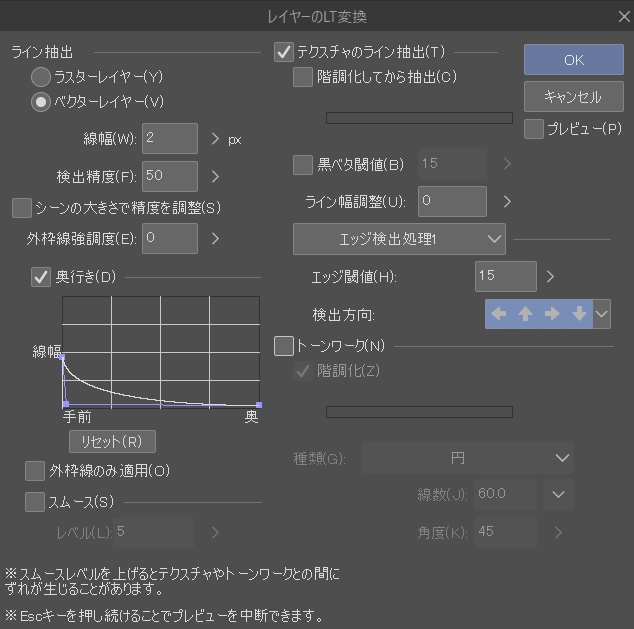The image size is (634, 629).
Task: Toggle 奥行き(D) checkbox
Action: point(41,277)
